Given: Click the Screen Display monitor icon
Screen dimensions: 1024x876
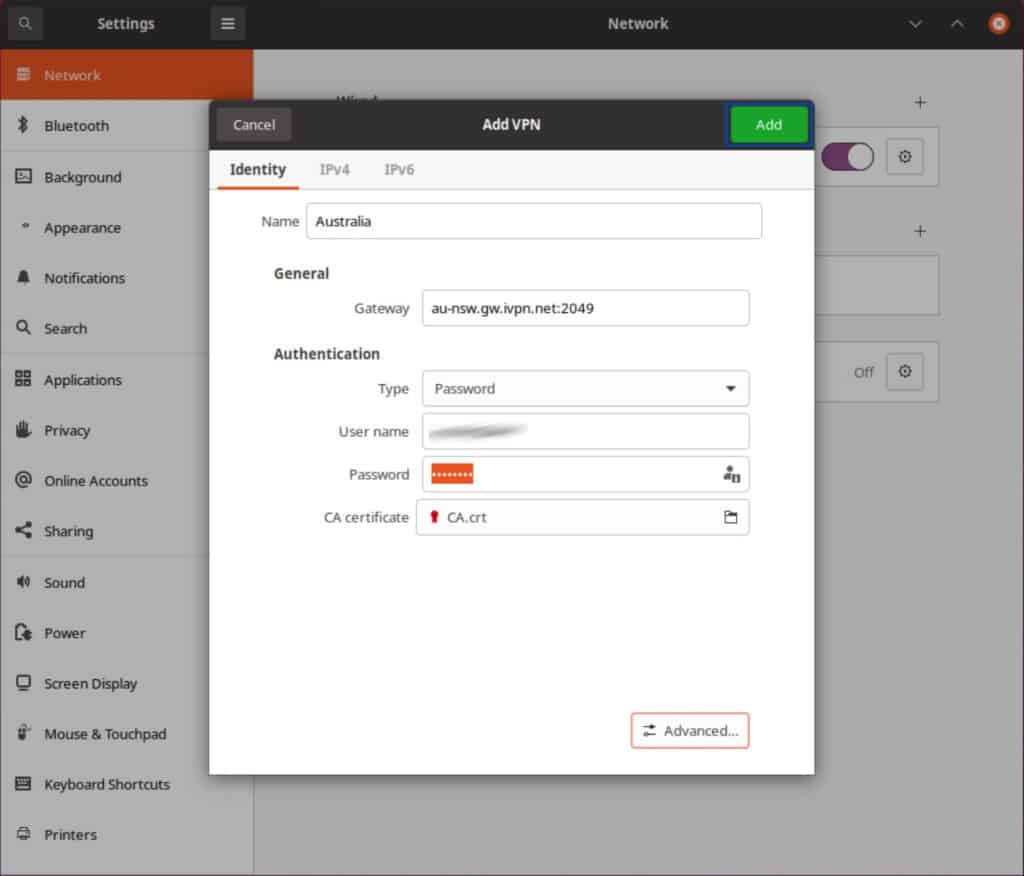Looking at the screenshot, I should (24, 683).
